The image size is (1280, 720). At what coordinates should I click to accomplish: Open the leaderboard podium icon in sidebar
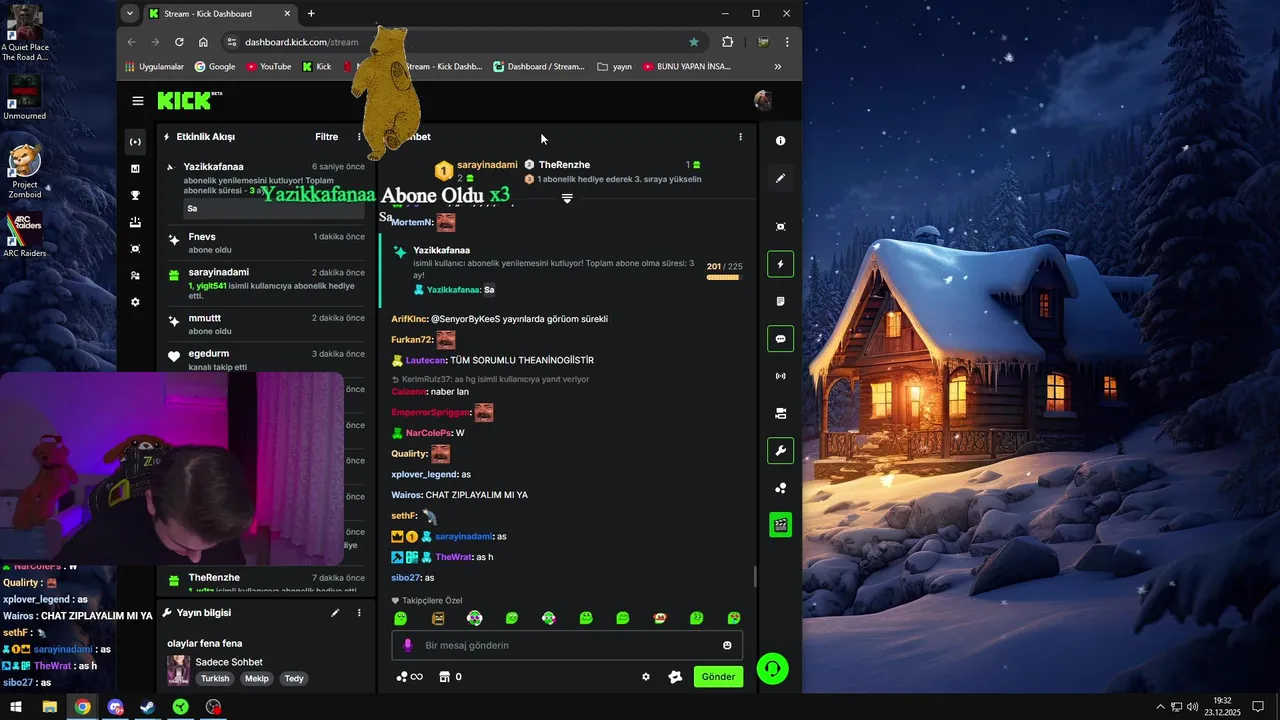(x=136, y=222)
